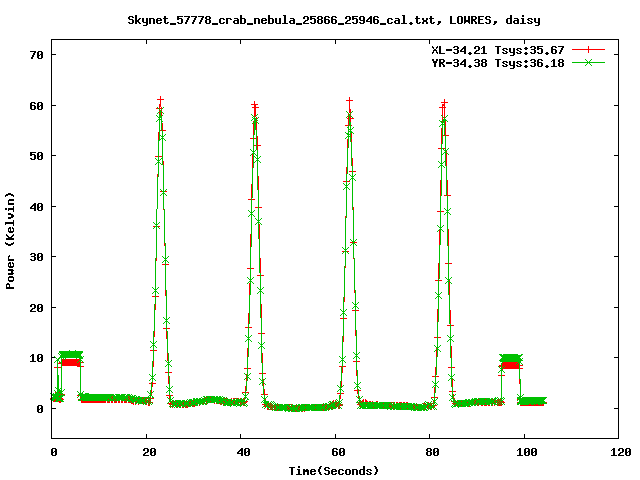Click the green YR legend line sample
640x480 pixels.
coord(588,62)
